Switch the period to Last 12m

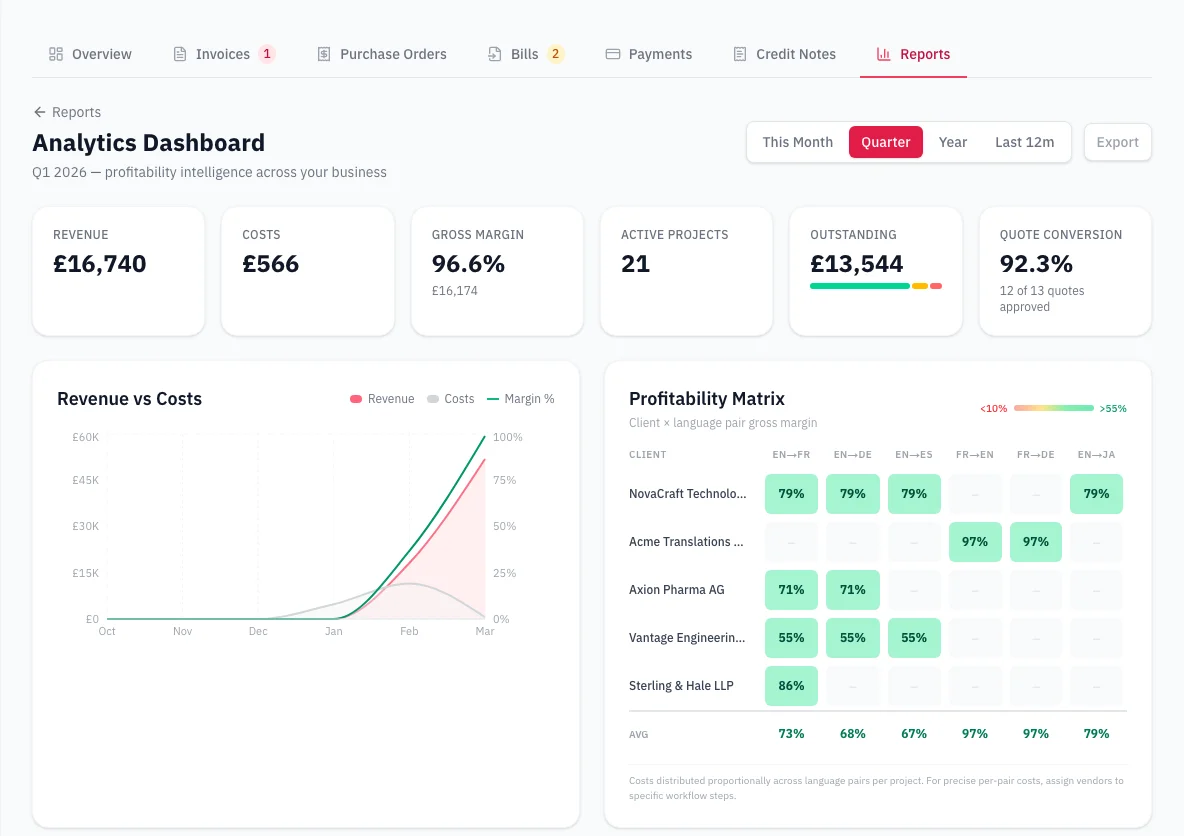tap(1023, 142)
